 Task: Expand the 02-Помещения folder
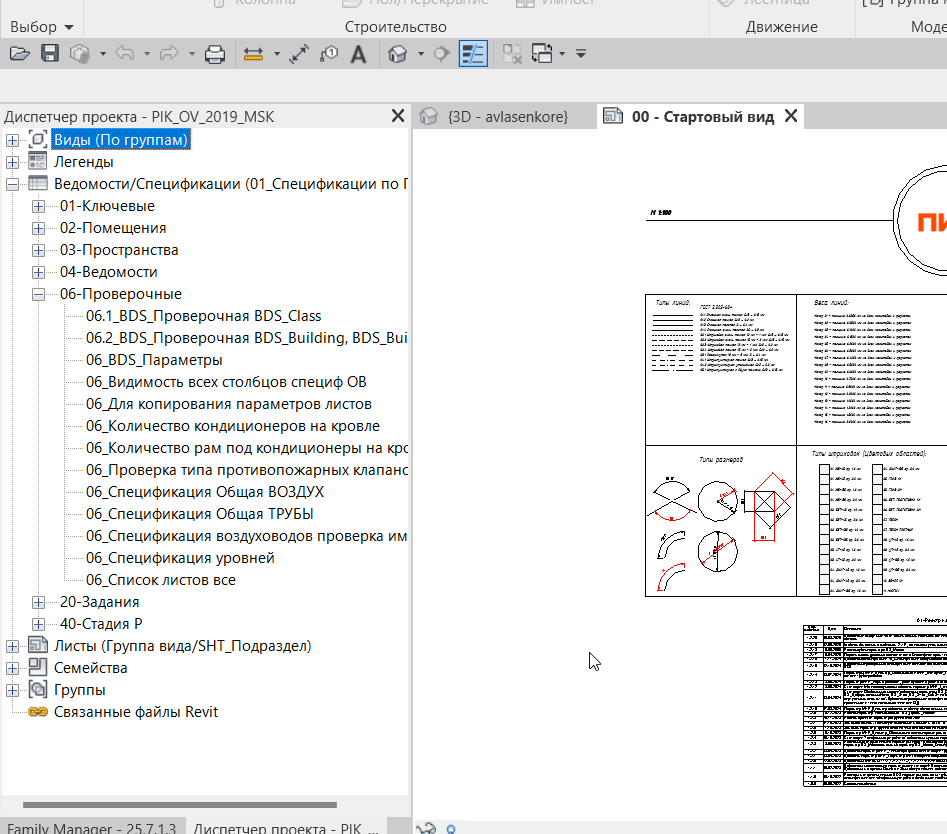coord(38,228)
